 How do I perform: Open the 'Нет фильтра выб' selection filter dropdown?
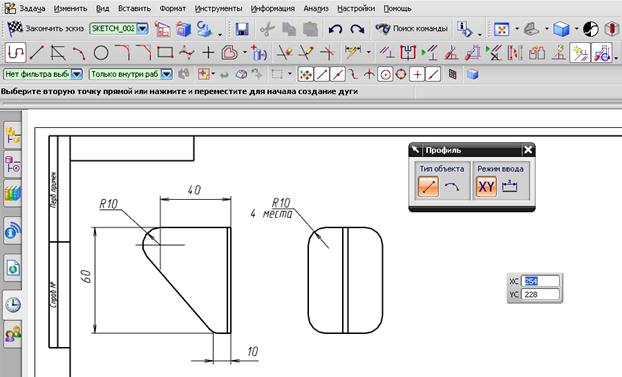[x=77, y=74]
